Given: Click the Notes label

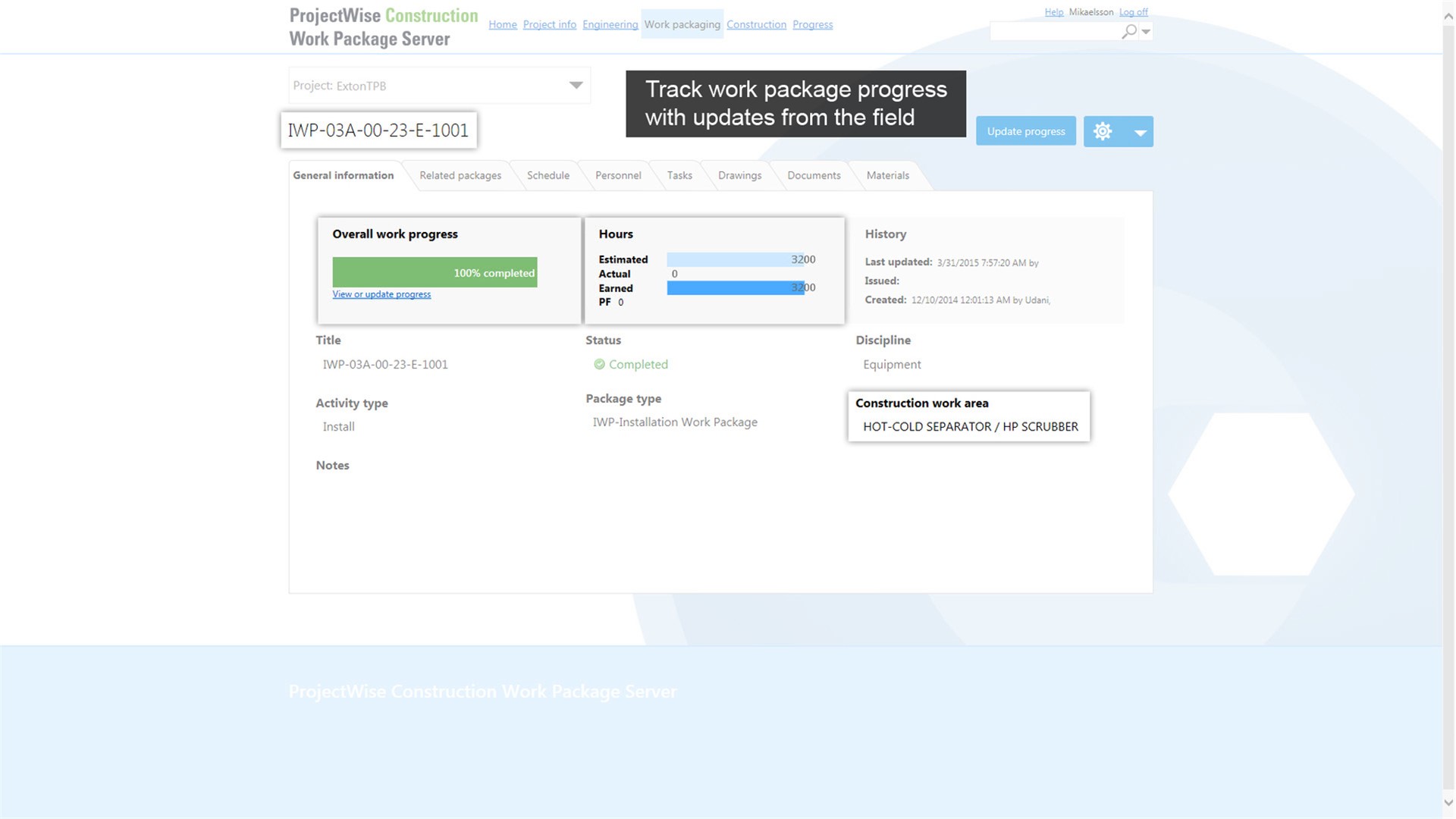Looking at the screenshot, I should click(x=333, y=466).
